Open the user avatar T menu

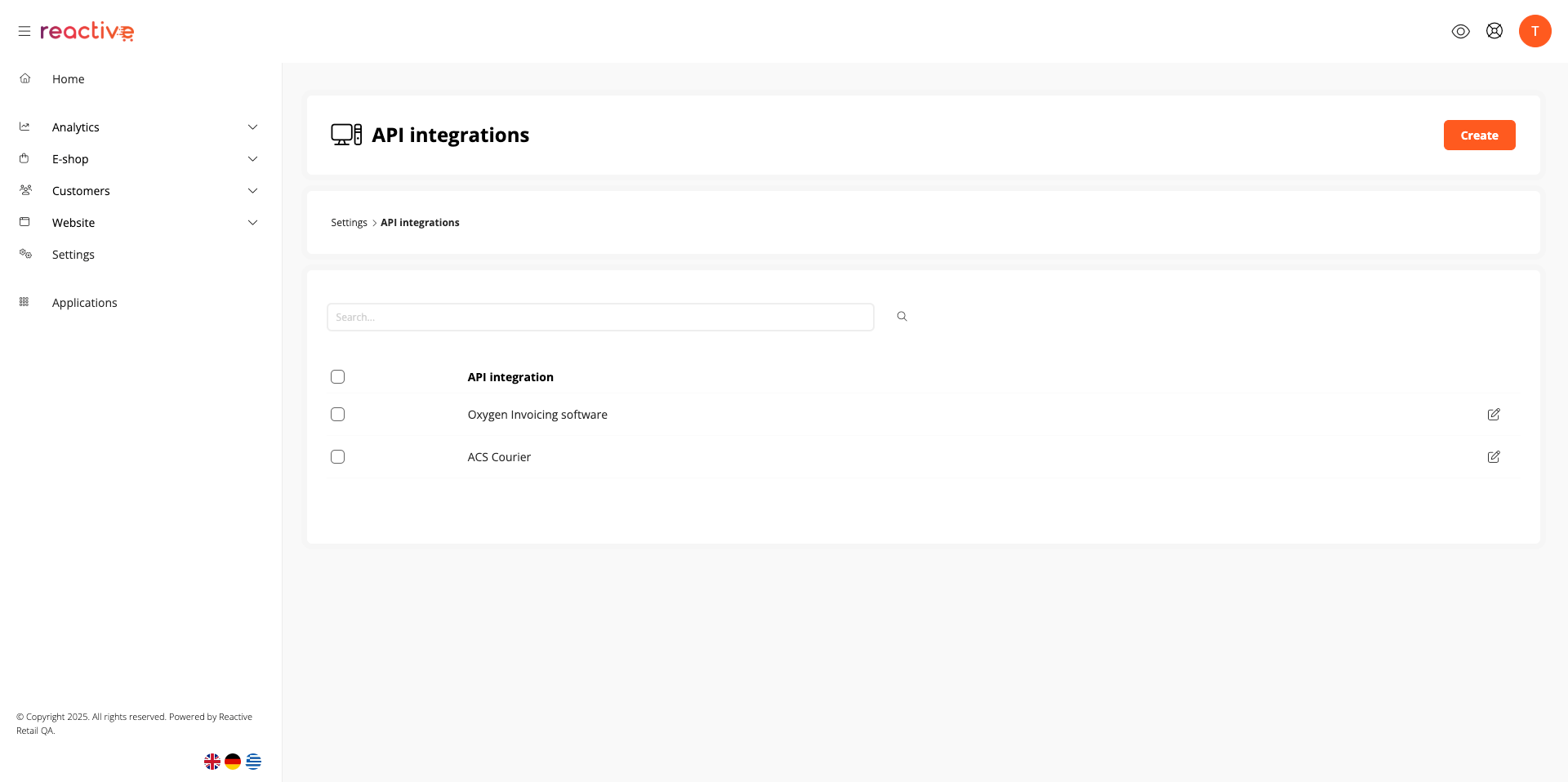pos(1535,31)
